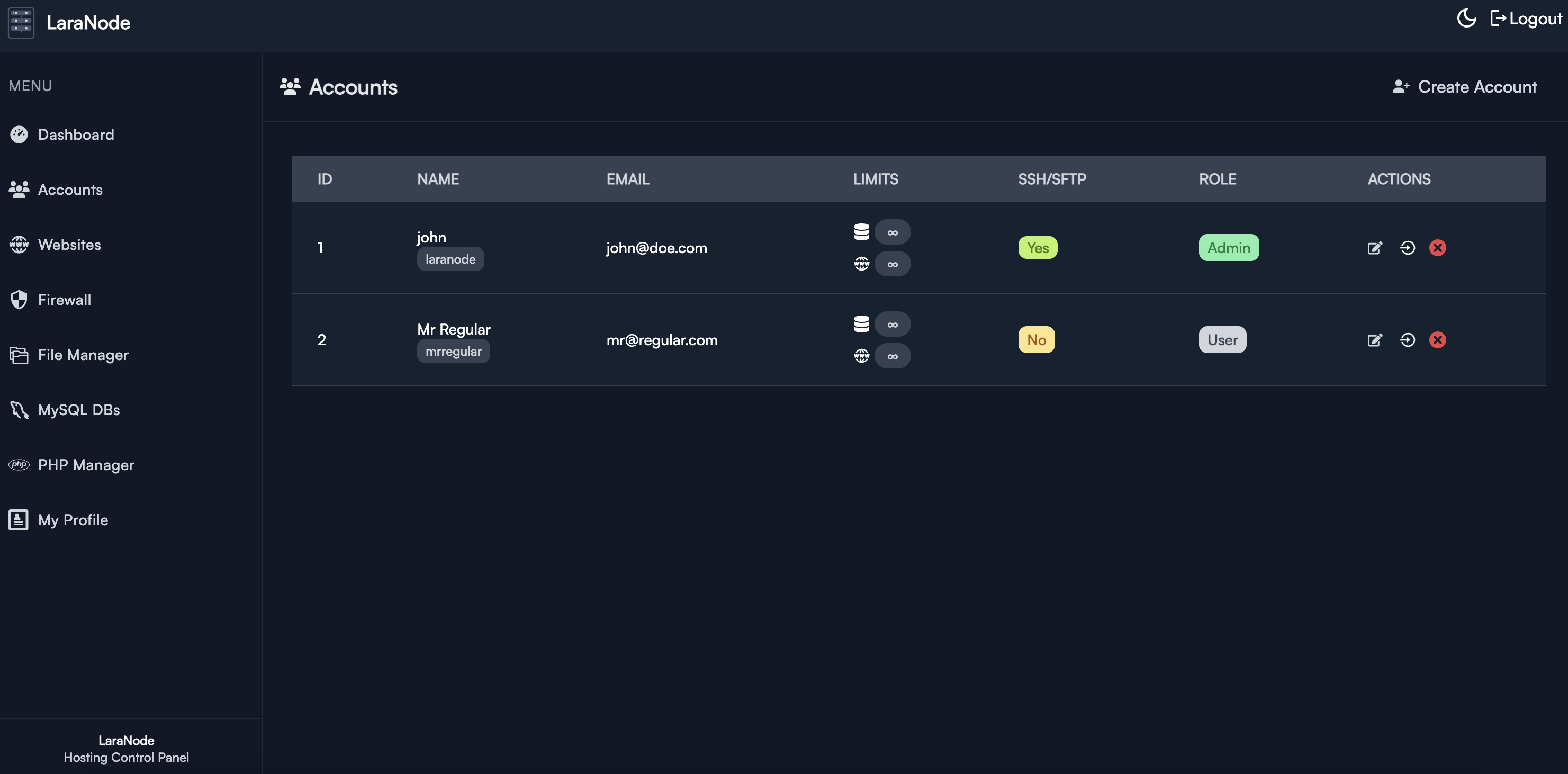Screen dimensions: 1568x774
Task: Click the red delete icon for Mr Regular
Action: [x=1438, y=340]
